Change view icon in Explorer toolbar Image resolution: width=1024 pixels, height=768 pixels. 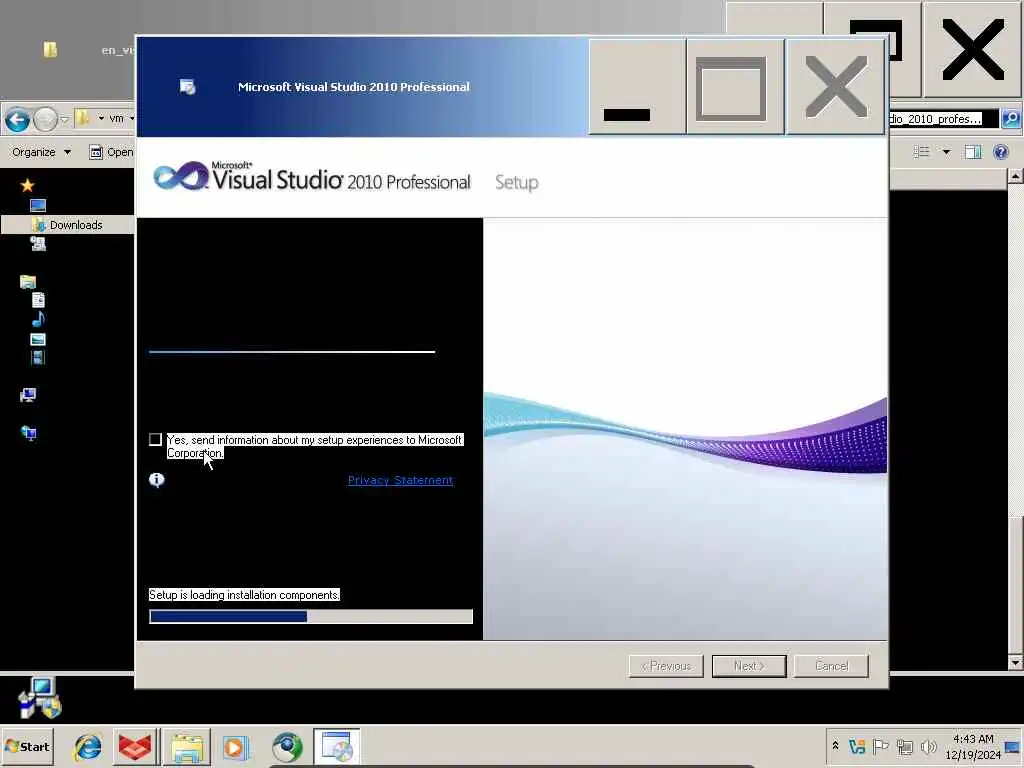(921, 152)
